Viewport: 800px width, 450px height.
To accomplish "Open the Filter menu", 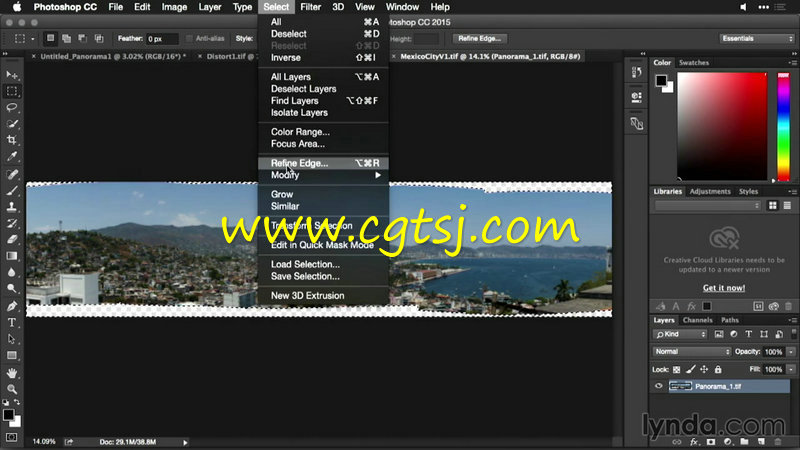I will [x=310, y=7].
